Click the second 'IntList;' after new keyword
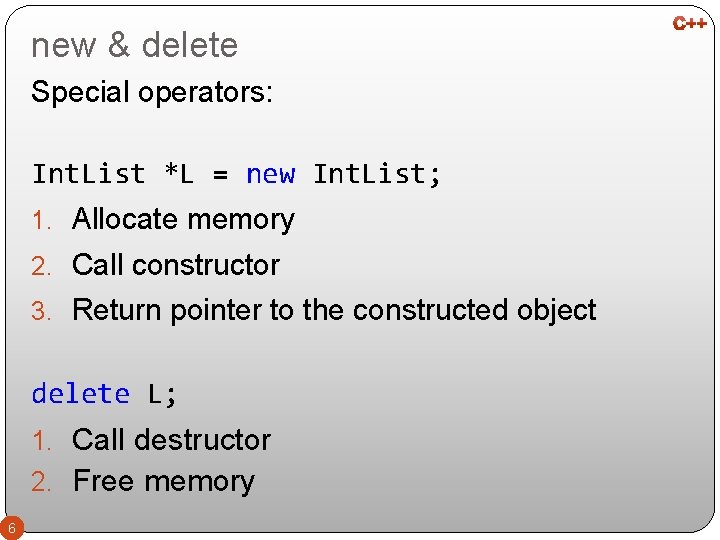The width and height of the screenshot is (720, 540). (x=377, y=174)
